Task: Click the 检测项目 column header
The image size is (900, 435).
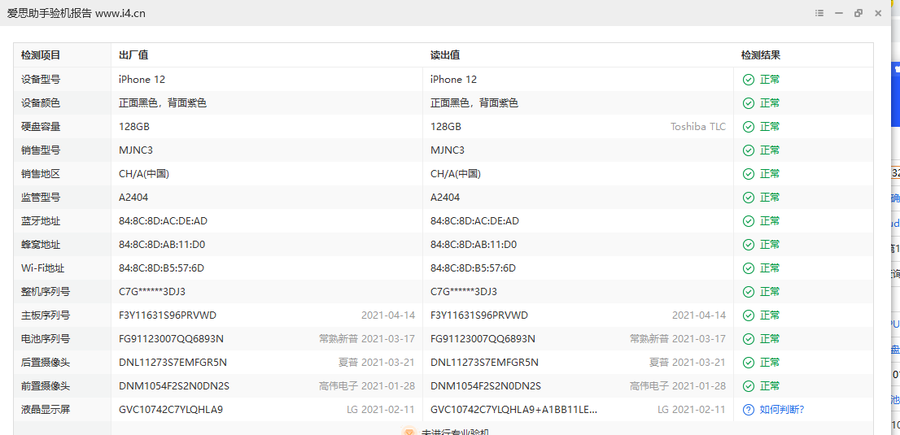Action: (41, 55)
